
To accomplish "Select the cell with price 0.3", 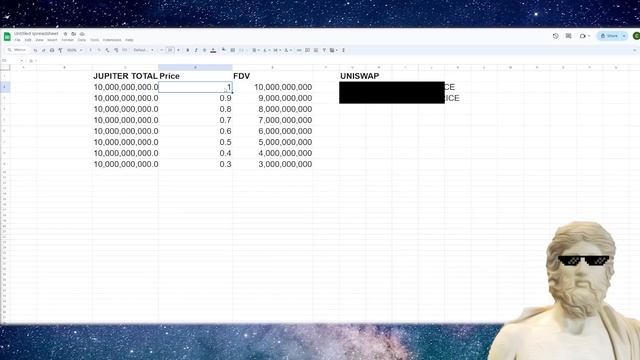I will click(196, 164).
